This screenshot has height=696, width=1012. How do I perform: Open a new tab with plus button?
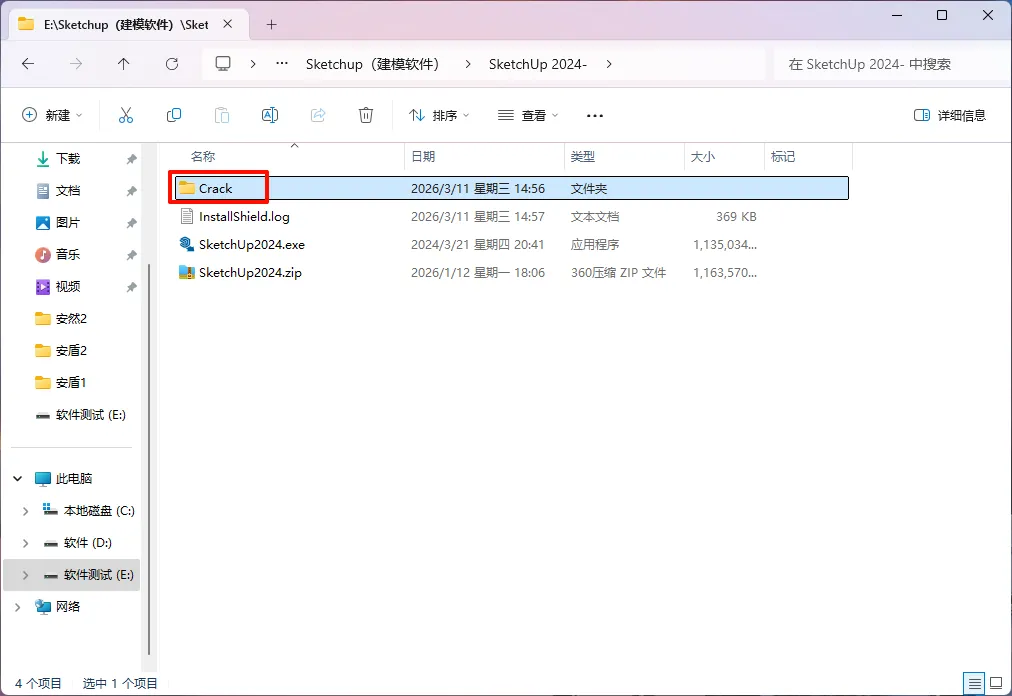272,25
